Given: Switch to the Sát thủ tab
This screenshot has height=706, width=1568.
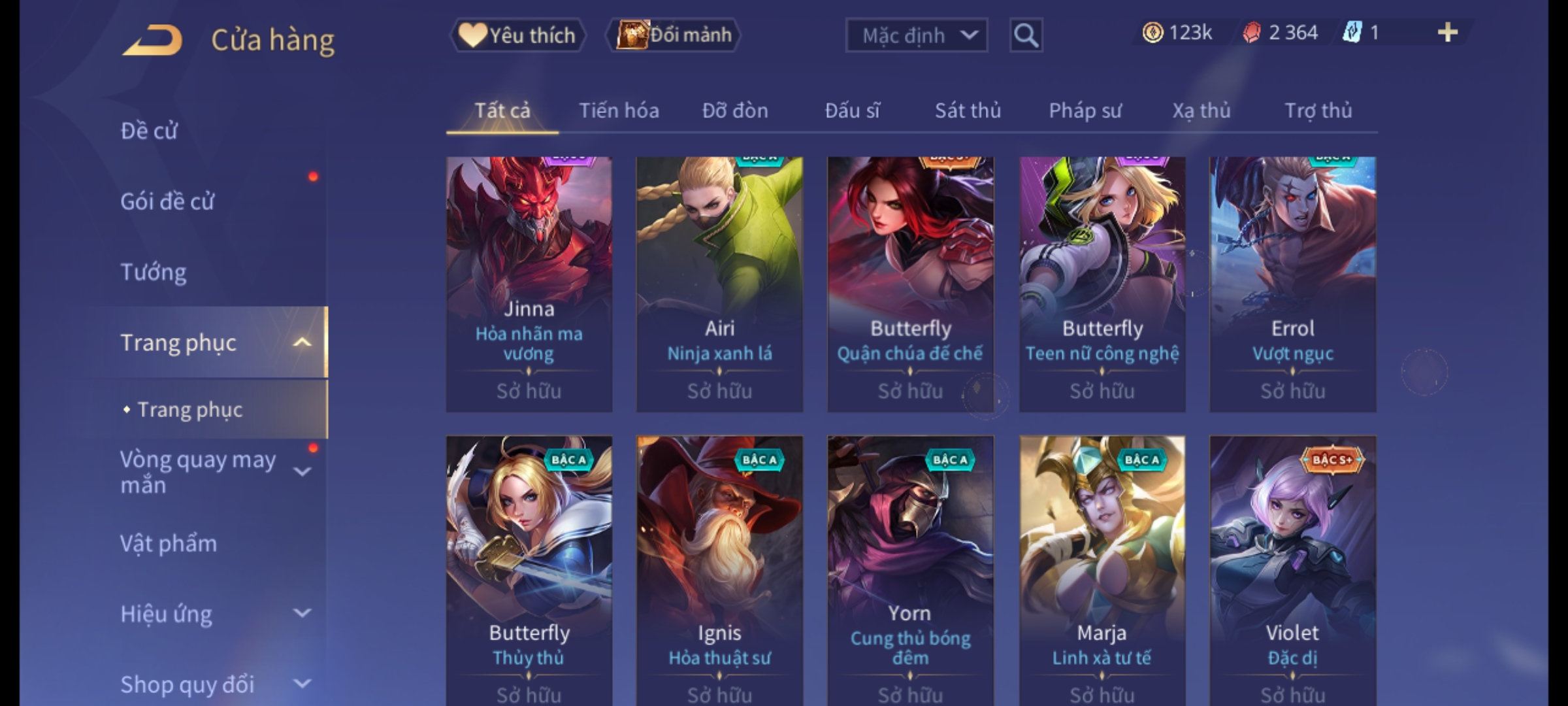Looking at the screenshot, I should 968,110.
